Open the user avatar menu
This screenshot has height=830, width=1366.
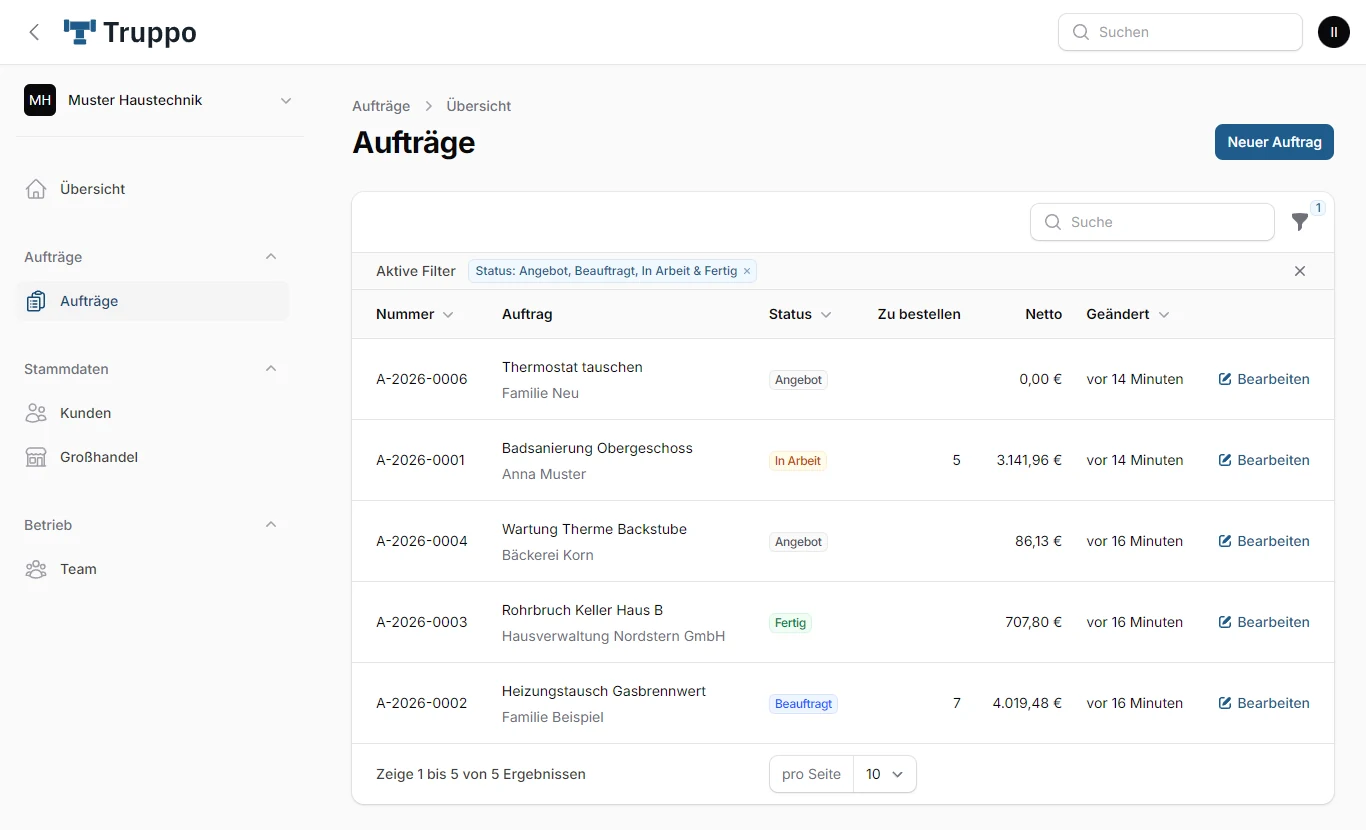click(x=1334, y=32)
